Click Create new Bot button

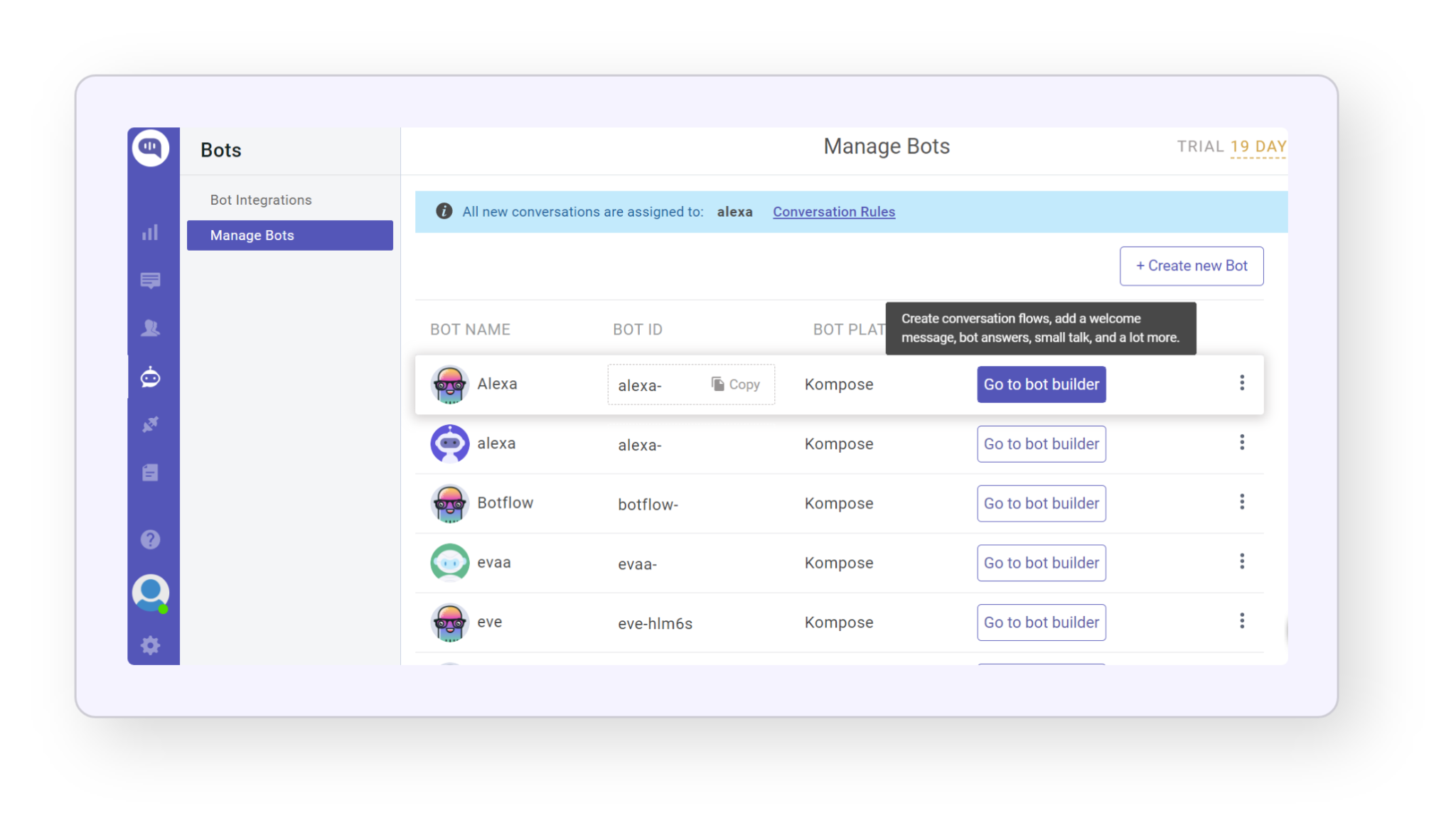coord(1191,266)
